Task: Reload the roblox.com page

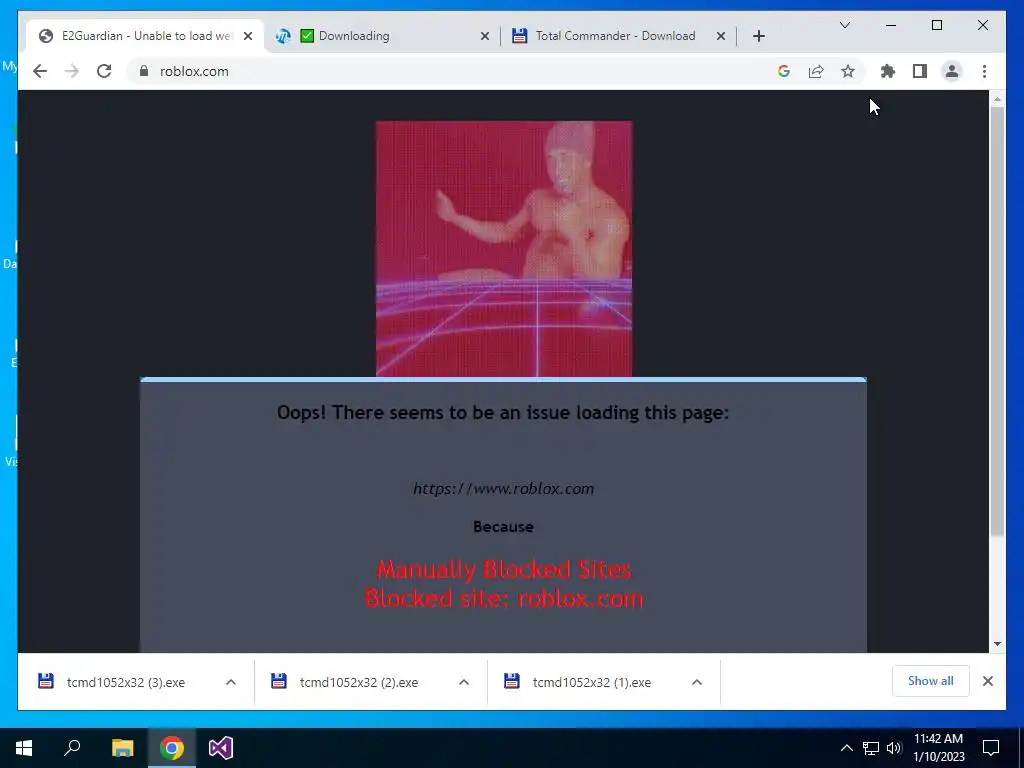Action: coord(104,71)
